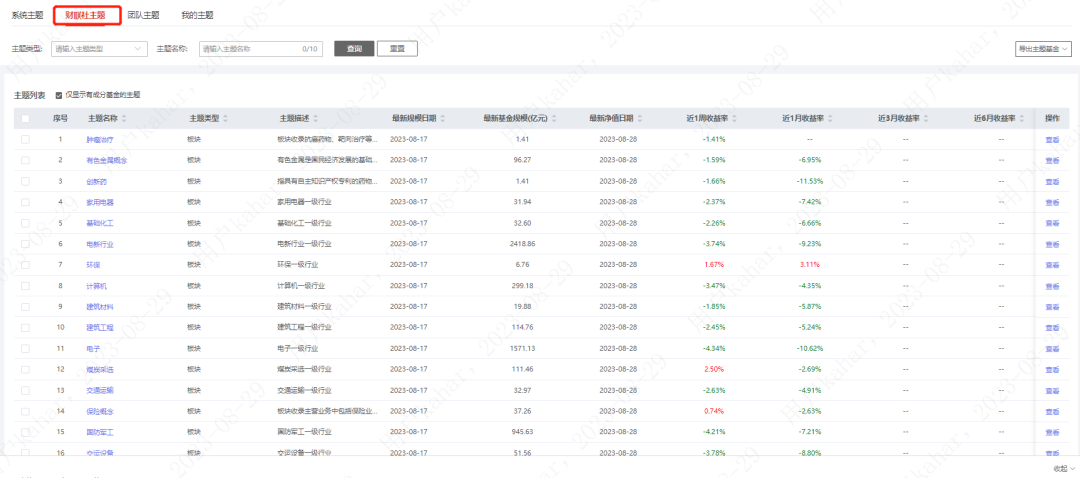Open the 主题类型 dropdown
1080x478 pixels.
(x=99, y=48)
